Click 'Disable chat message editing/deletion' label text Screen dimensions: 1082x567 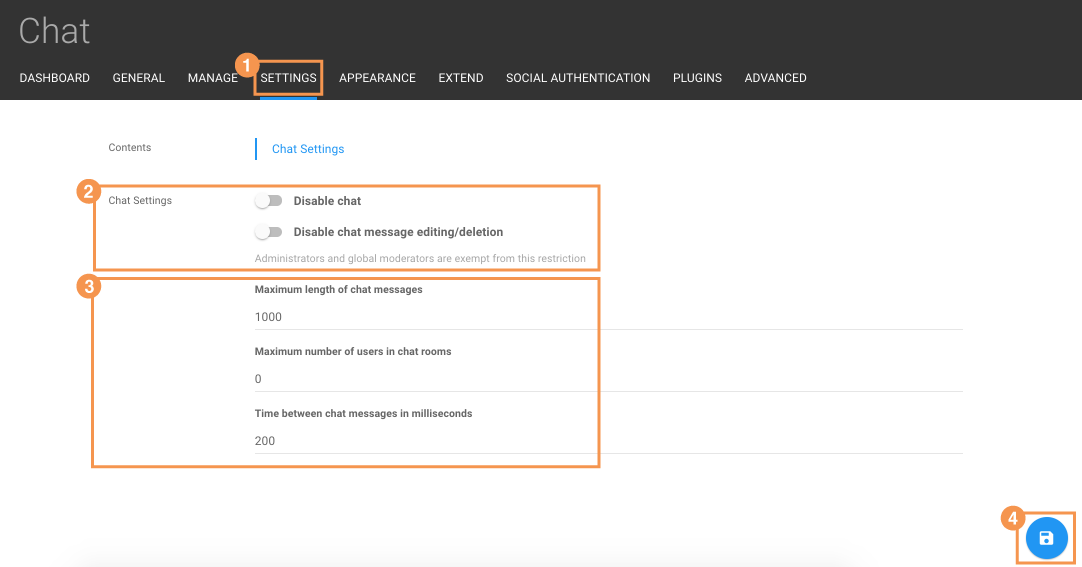click(x=398, y=232)
